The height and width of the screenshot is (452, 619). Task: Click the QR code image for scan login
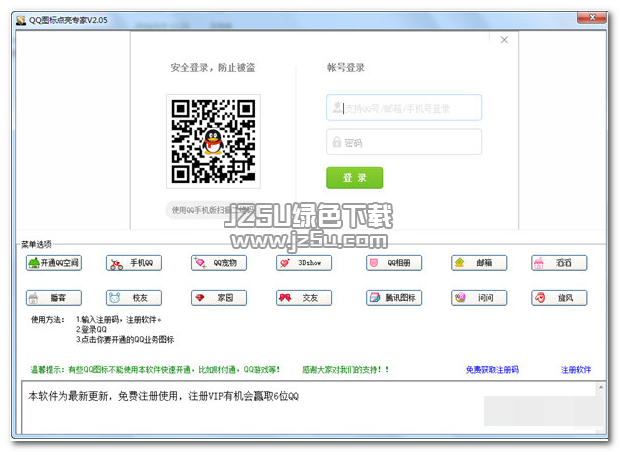click(x=213, y=141)
